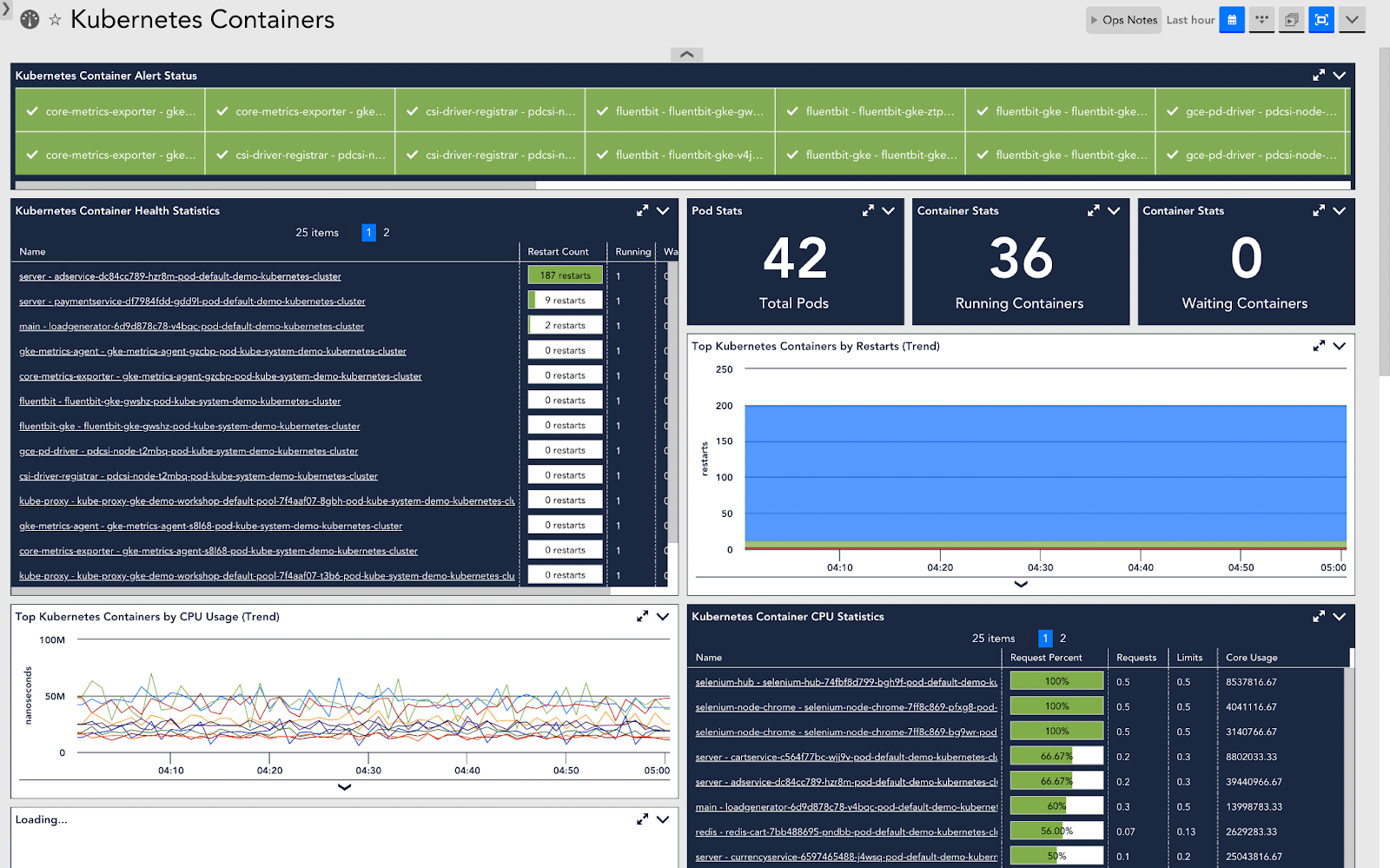The image size is (1390, 868).
Task: Click the dashboard slideshow icon in toolbar
Action: pos(1291,19)
